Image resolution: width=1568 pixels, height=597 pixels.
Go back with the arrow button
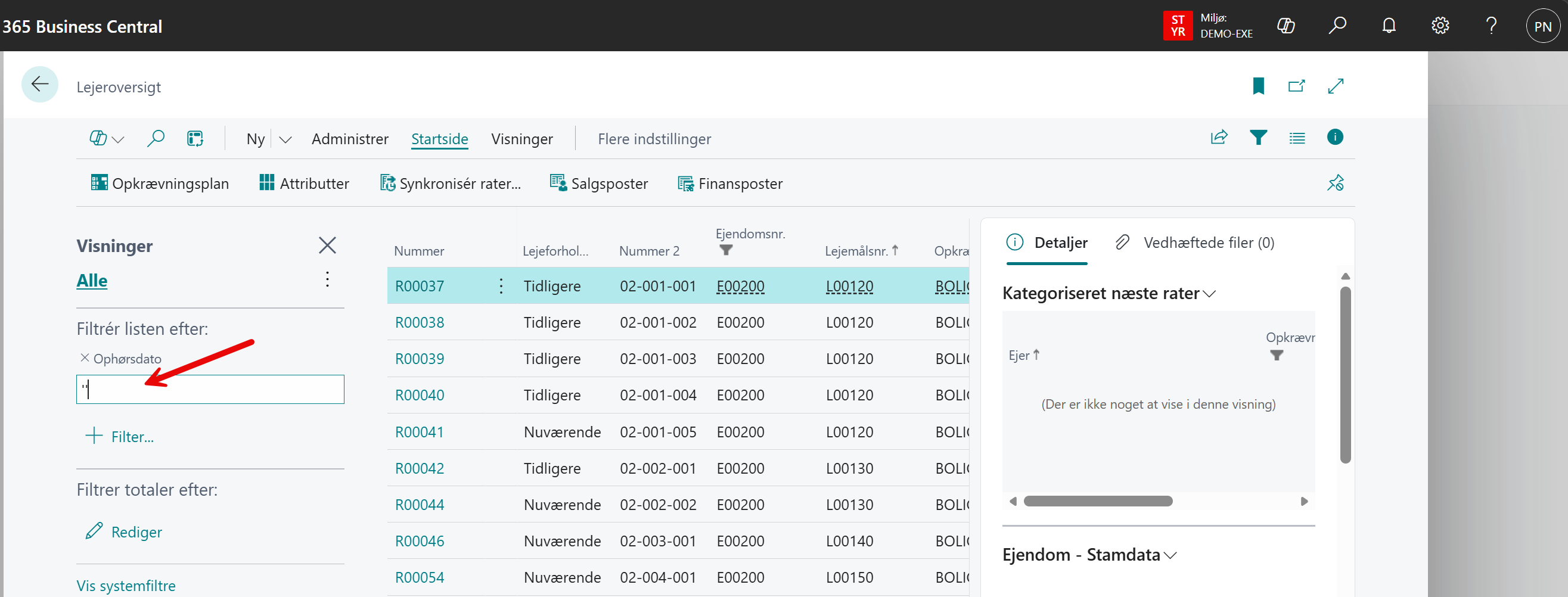pos(40,85)
